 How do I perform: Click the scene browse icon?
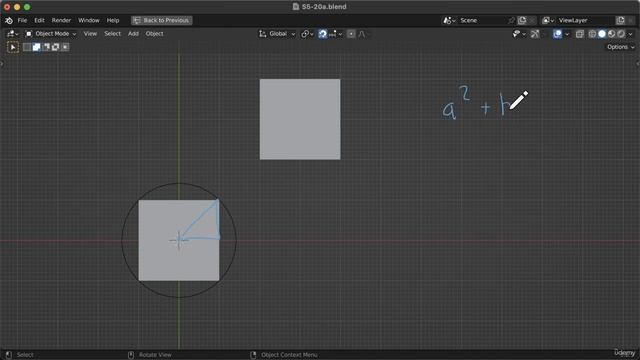click(x=449, y=20)
